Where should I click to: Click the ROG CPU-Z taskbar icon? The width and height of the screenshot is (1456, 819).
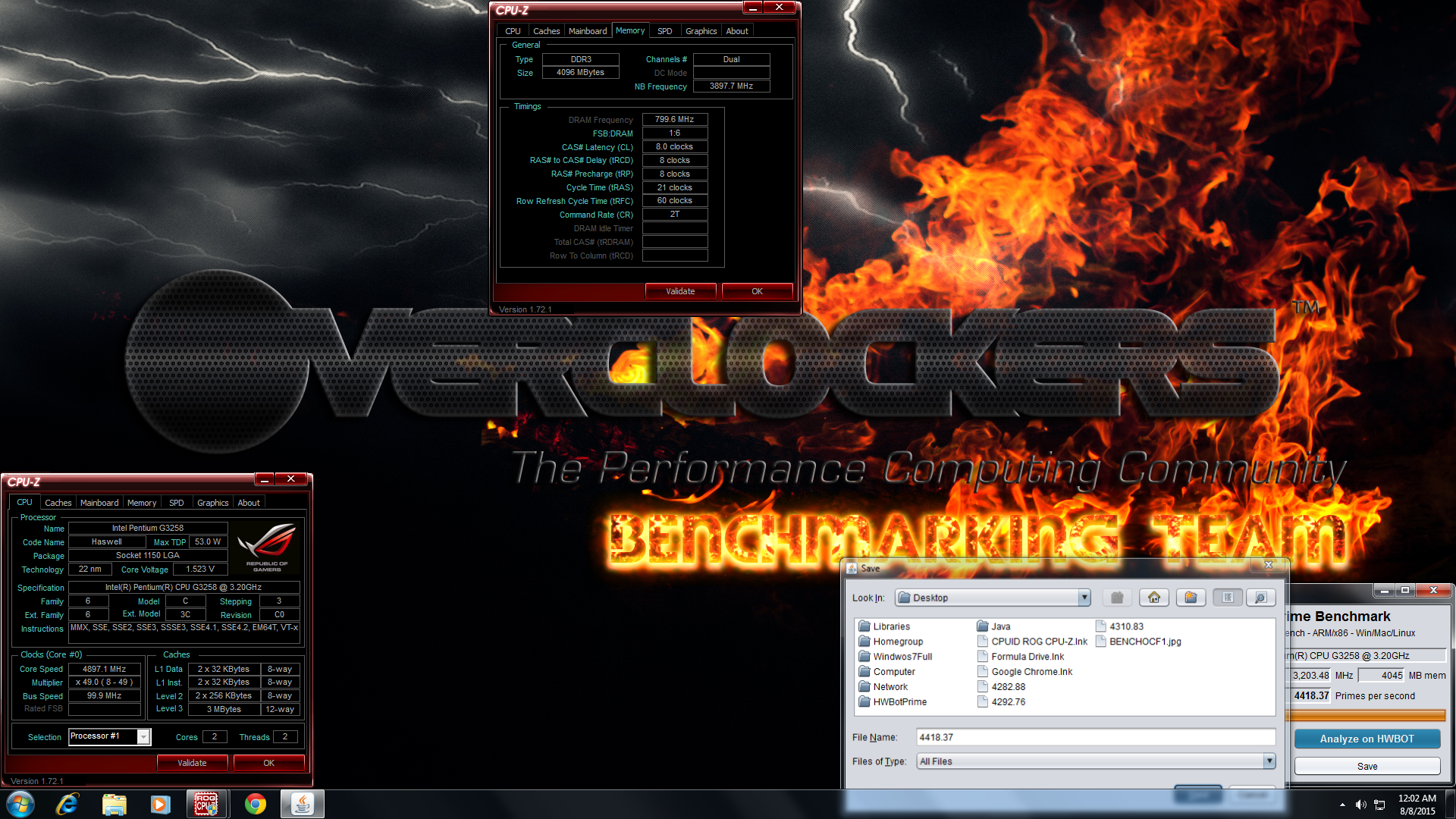[207, 804]
